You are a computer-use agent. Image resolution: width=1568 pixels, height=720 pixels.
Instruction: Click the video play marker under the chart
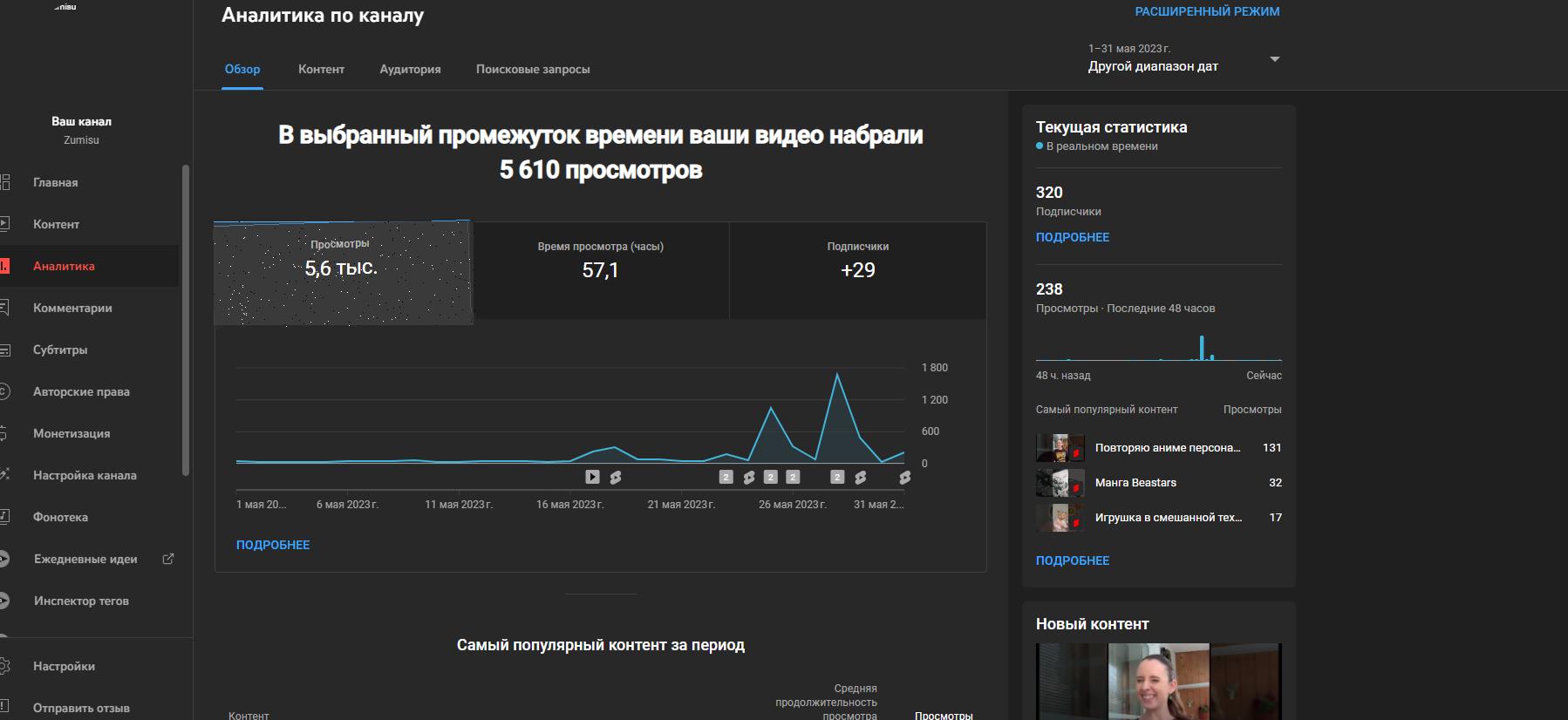592,477
